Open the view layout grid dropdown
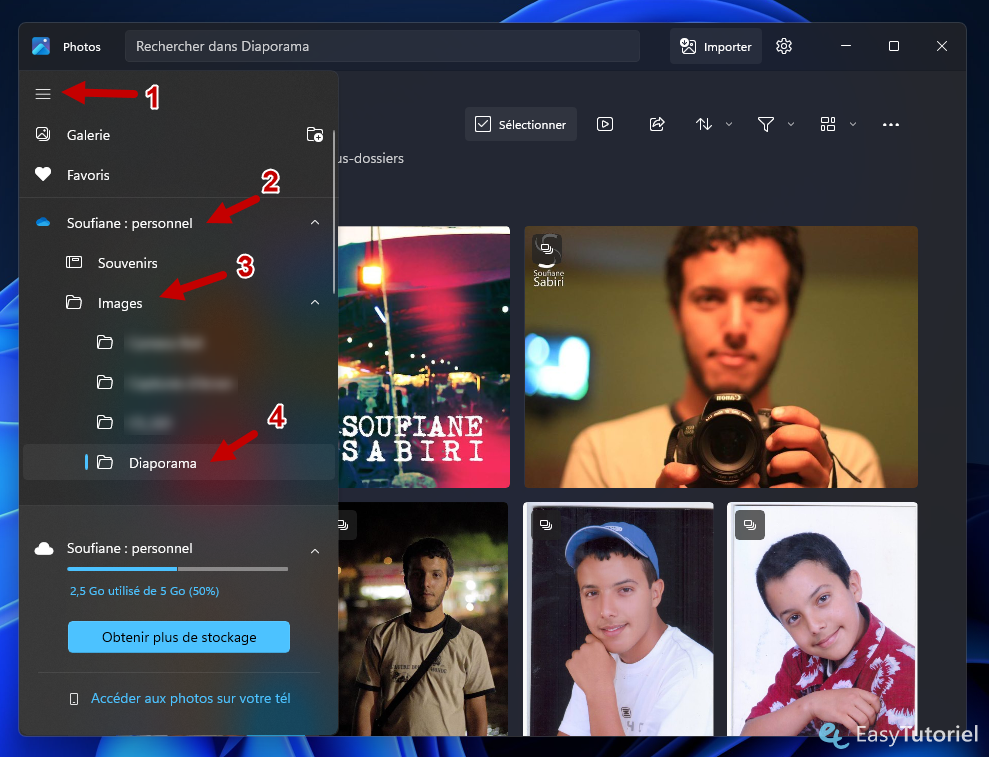Screen dimensions: 989x757 coord(837,124)
